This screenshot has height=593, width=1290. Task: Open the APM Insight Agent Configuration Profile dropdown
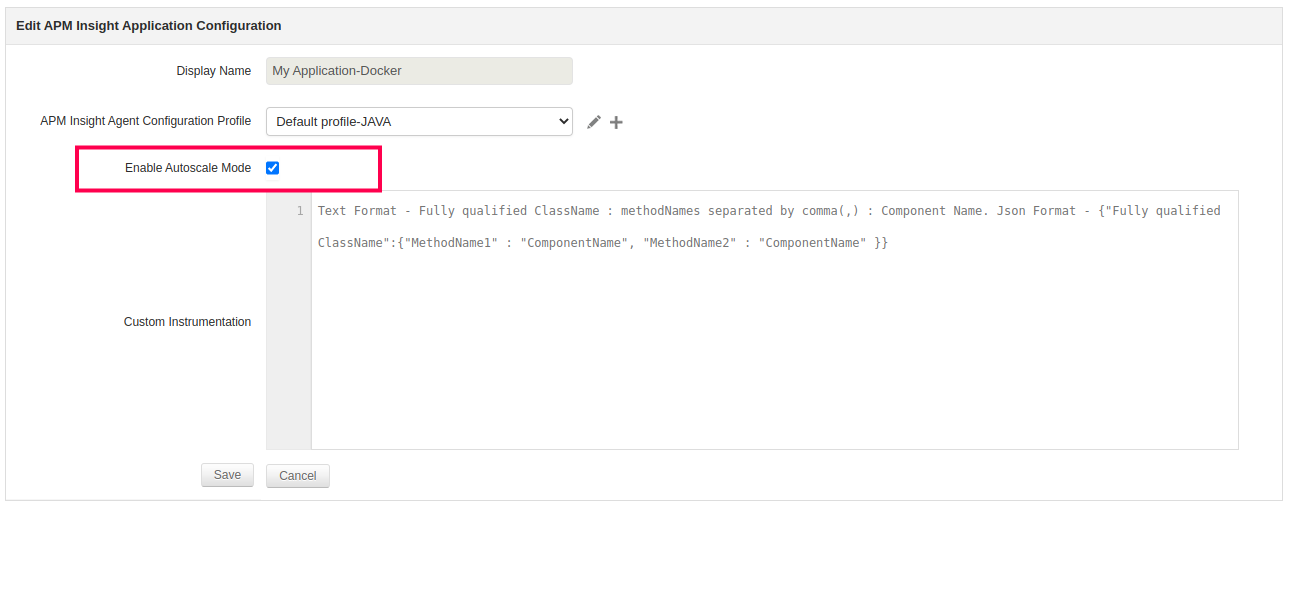pos(419,122)
